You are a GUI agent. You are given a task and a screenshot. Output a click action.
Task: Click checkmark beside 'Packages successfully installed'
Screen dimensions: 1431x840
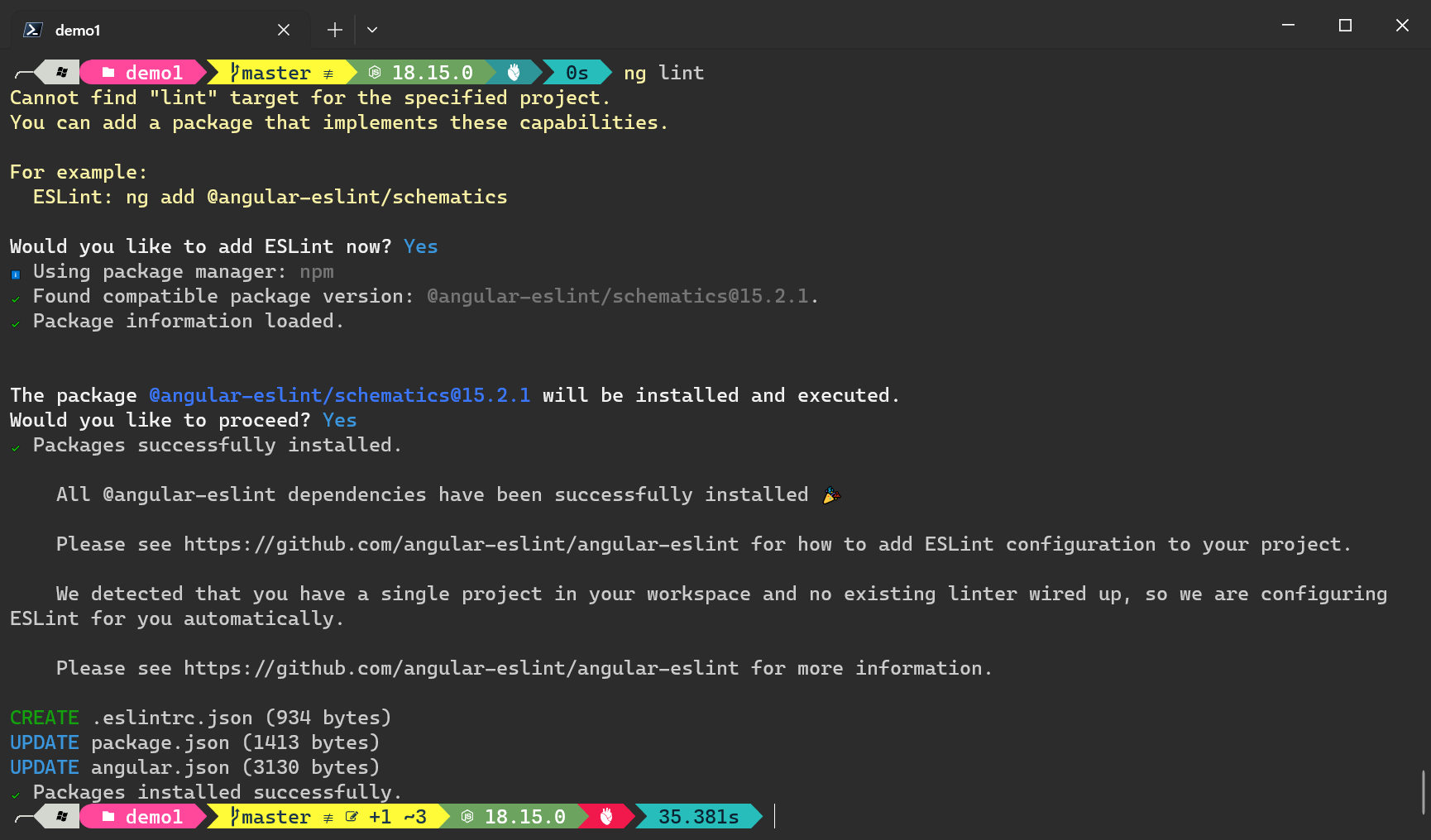[x=16, y=447]
